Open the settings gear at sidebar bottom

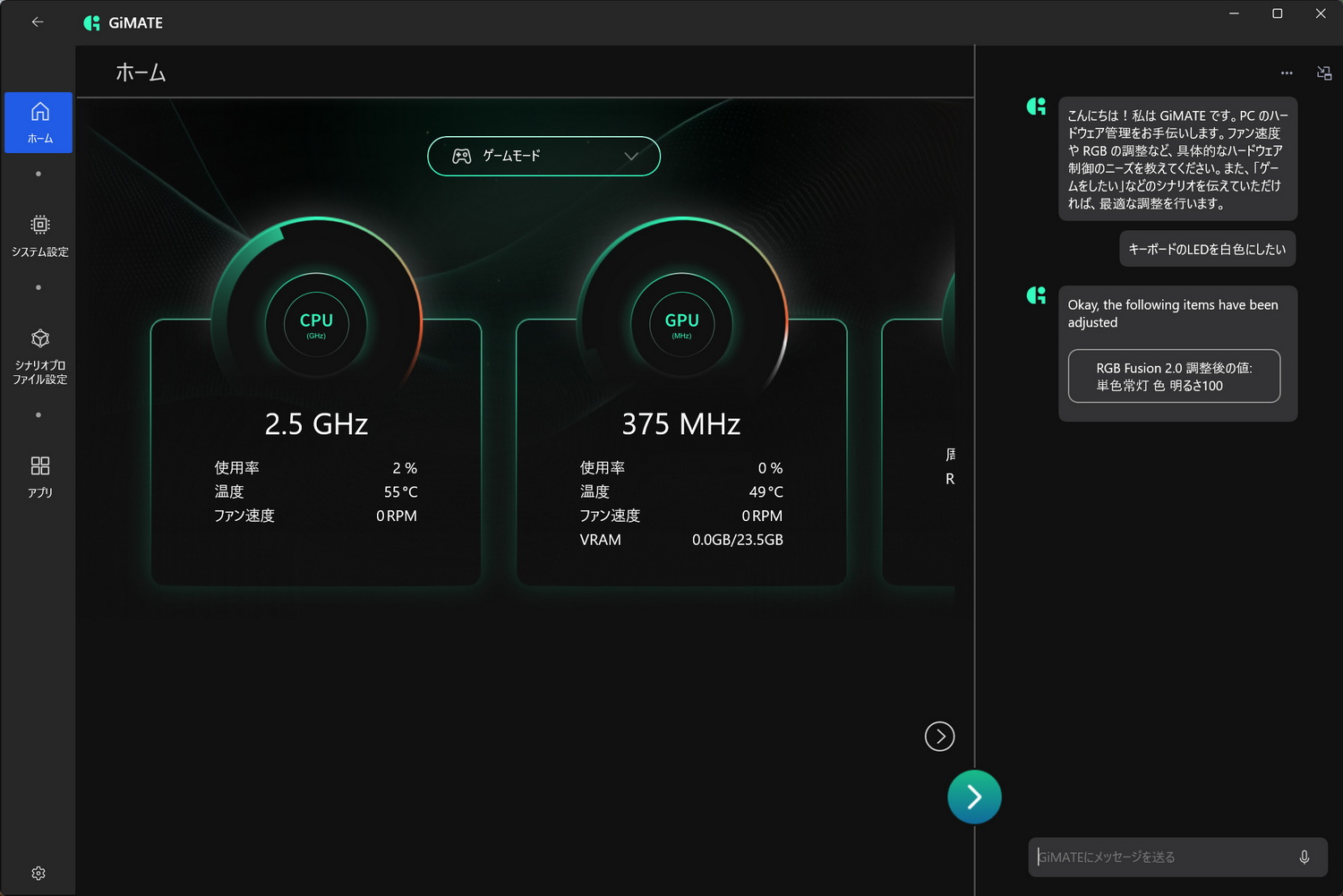[38, 873]
